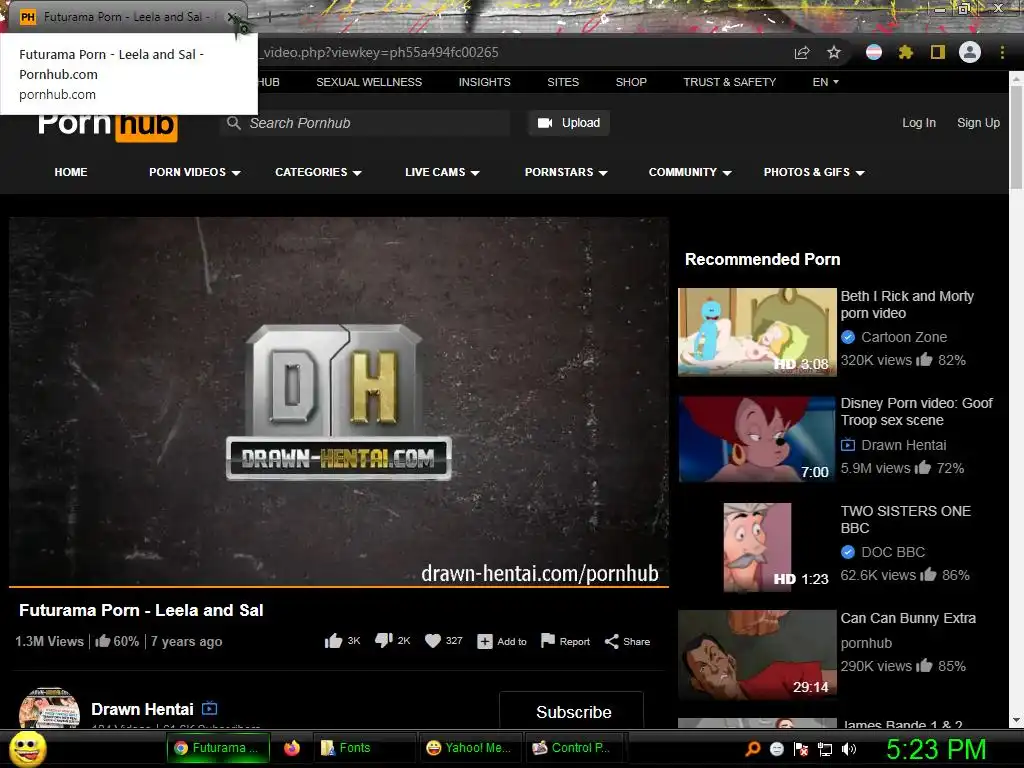The height and width of the screenshot is (768, 1024).
Task: Click the search magnifier icon in search box
Action: pyautogui.click(x=234, y=123)
